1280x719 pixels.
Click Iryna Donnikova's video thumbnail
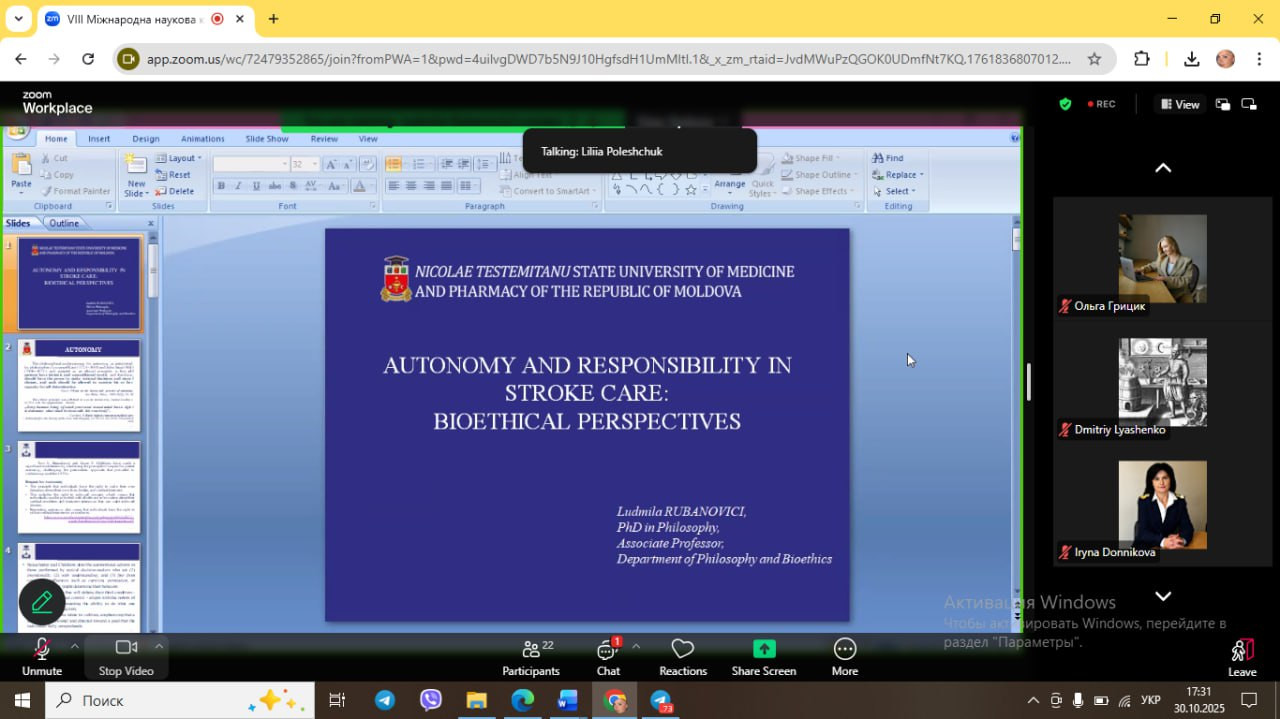pyautogui.click(x=1162, y=505)
